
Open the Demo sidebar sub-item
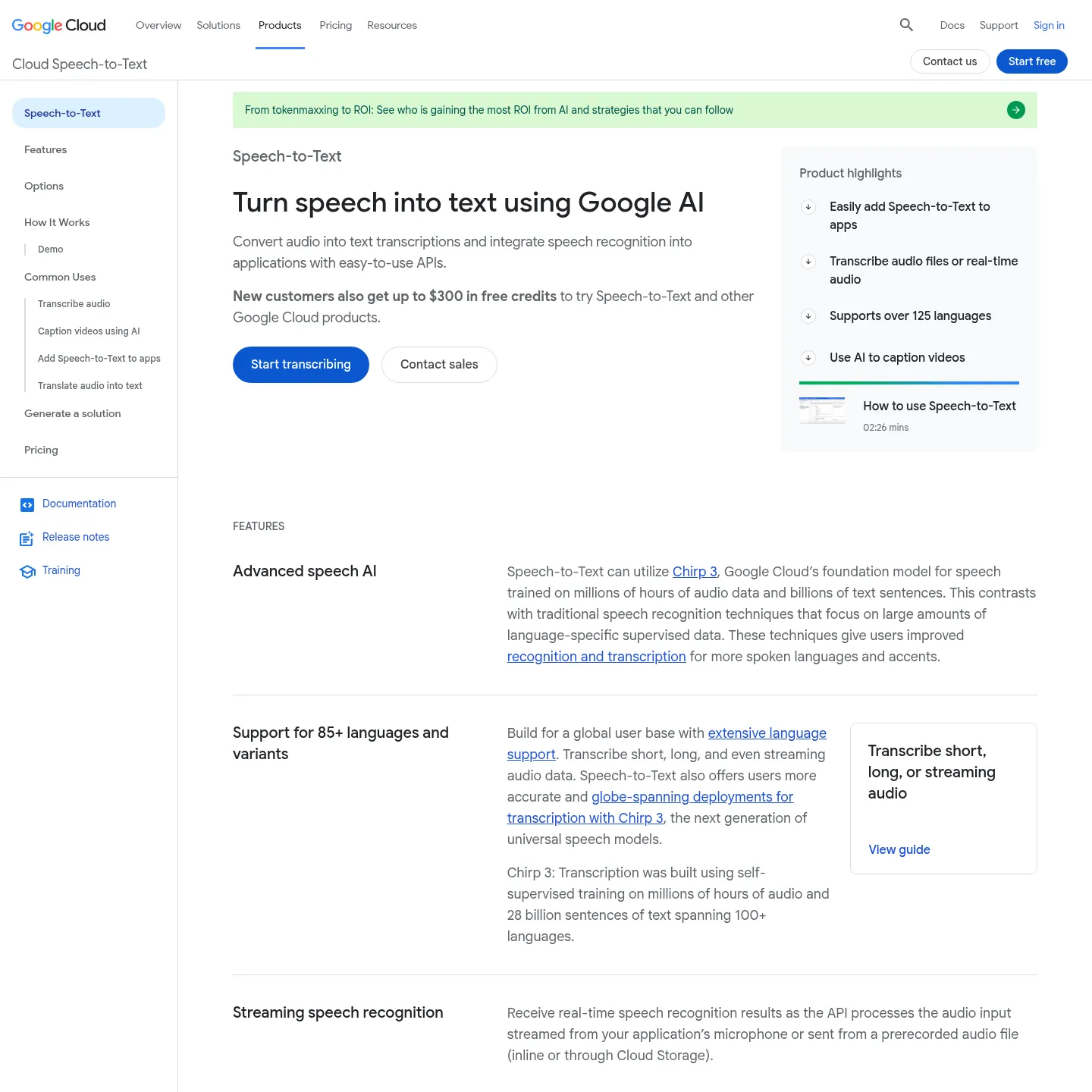(51, 249)
